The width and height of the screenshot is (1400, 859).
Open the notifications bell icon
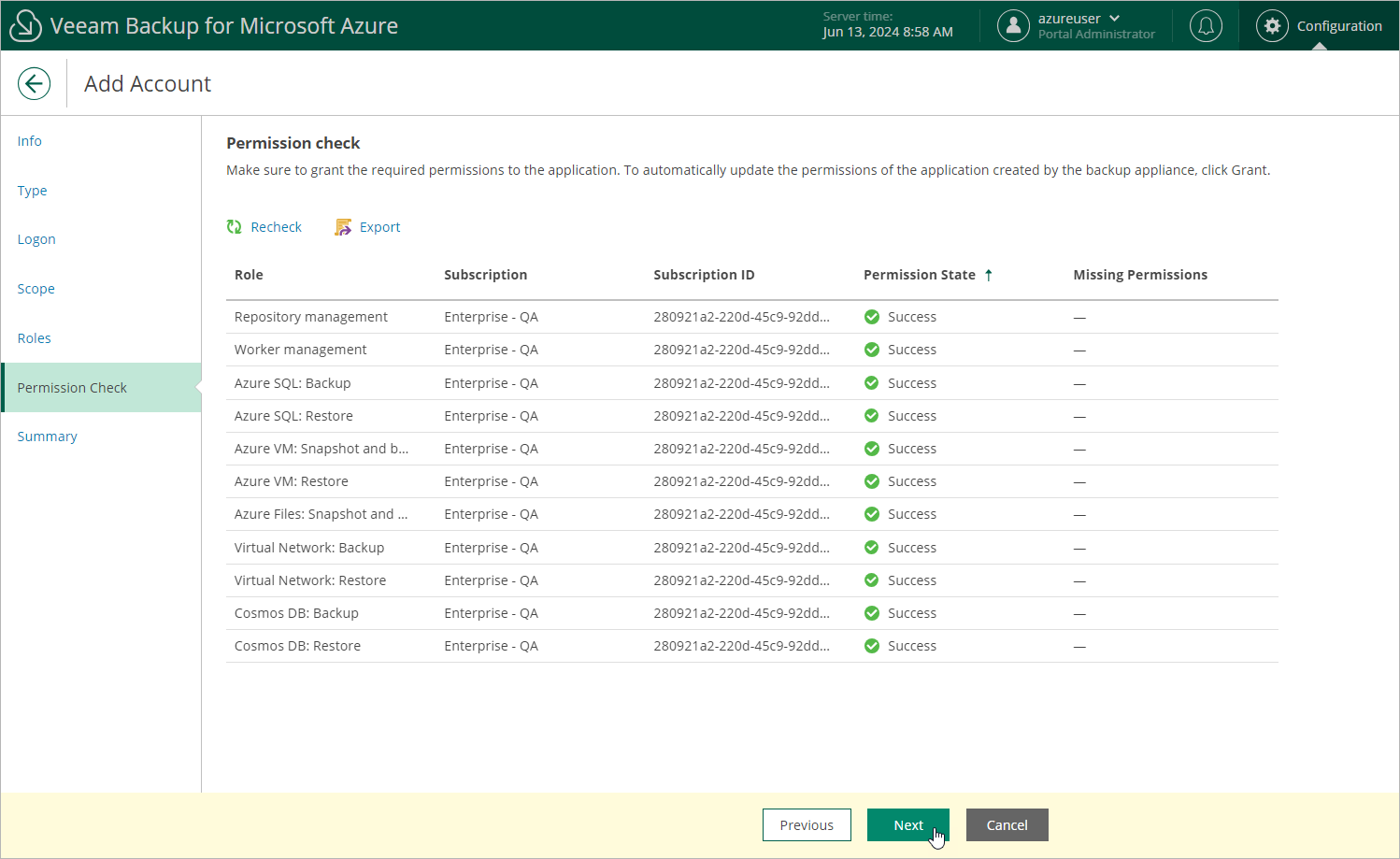click(x=1206, y=26)
